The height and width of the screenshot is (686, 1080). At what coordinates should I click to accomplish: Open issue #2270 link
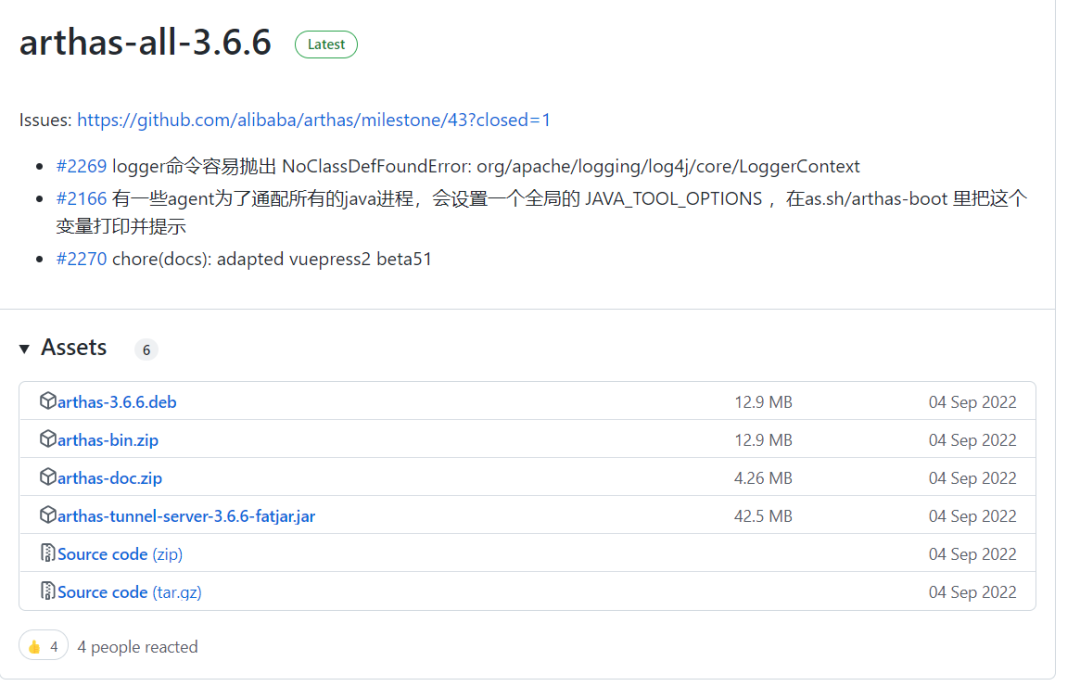click(x=81, y=259)
